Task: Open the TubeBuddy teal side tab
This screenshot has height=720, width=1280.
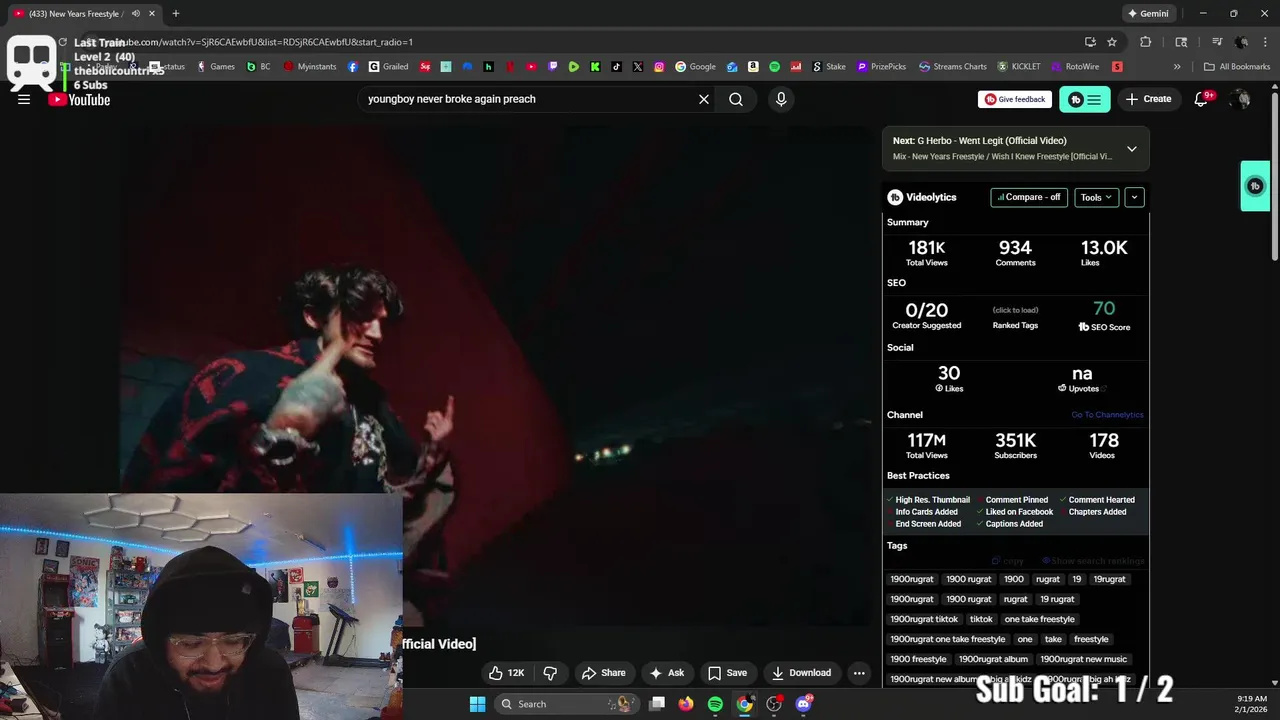Action: pyautogui.click(x=1255, y=186)
